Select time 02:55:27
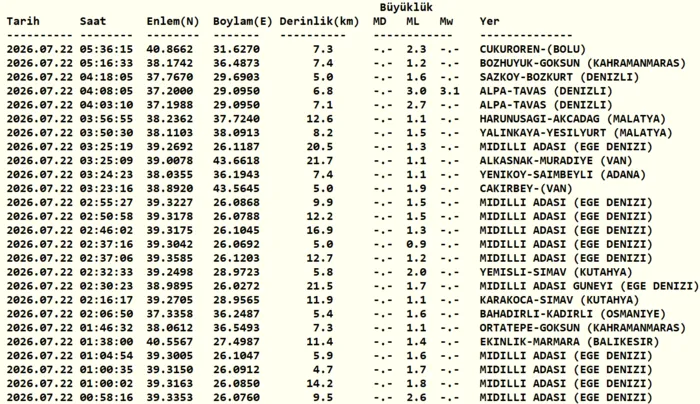 (106, 203)
